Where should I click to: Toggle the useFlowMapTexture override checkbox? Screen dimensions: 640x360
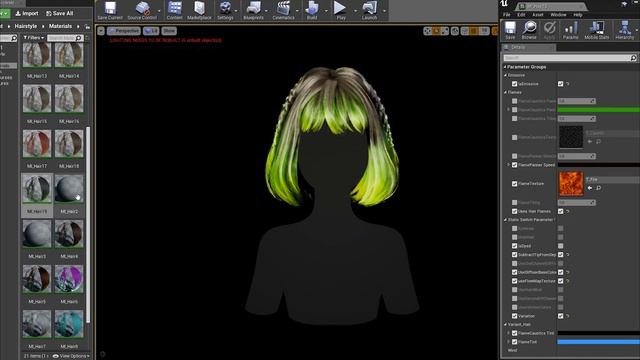(514, 281)
